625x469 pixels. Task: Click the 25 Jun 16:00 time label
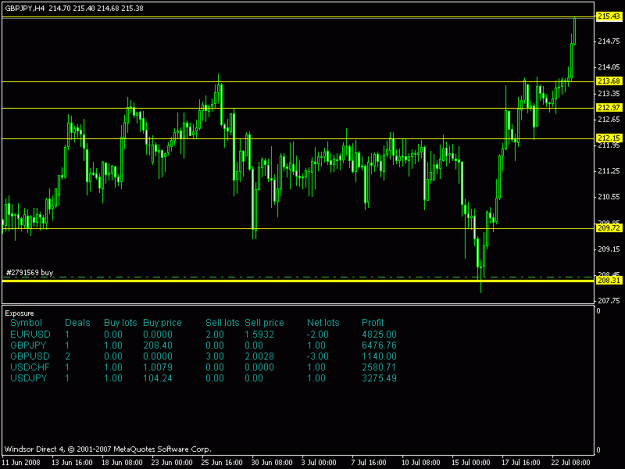(222, 463)
